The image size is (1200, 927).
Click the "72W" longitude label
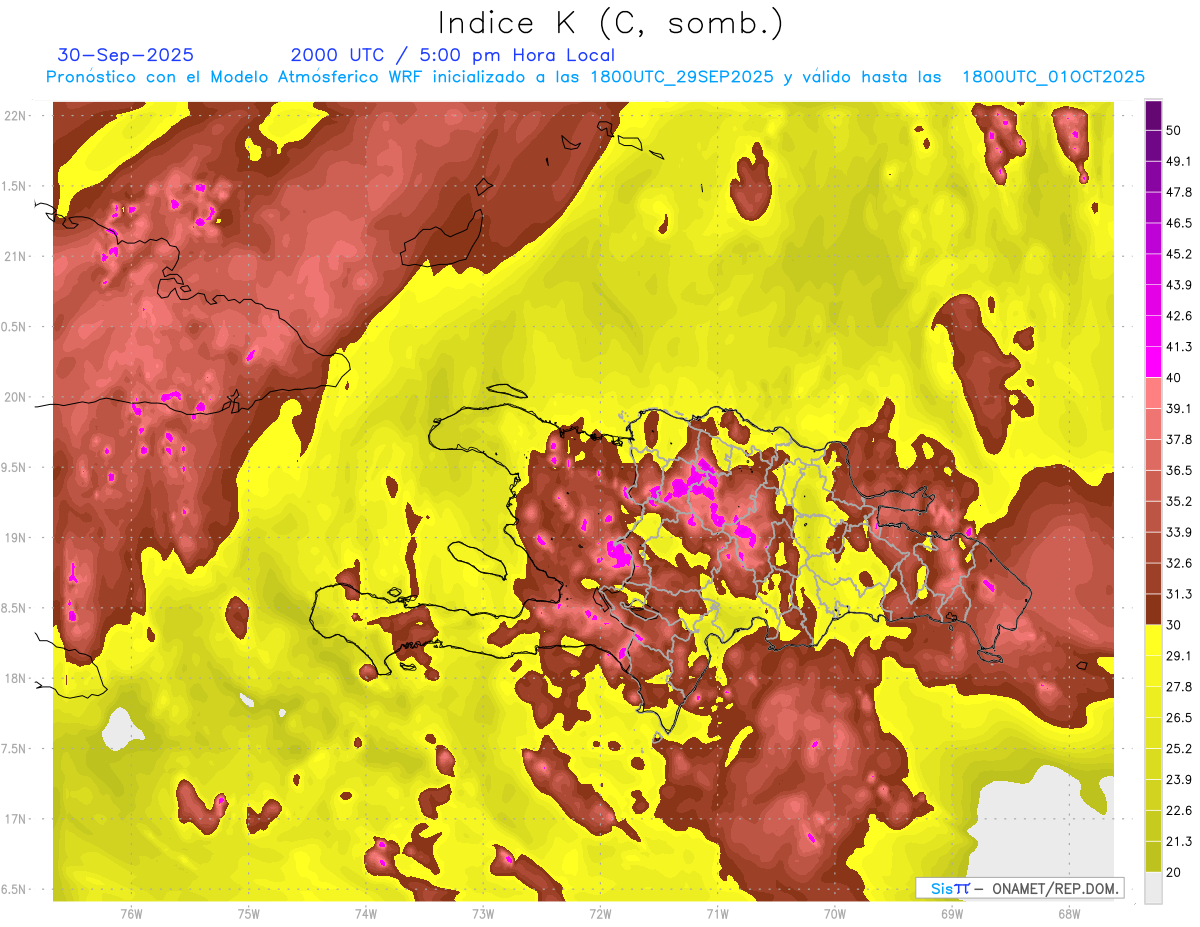600,913
